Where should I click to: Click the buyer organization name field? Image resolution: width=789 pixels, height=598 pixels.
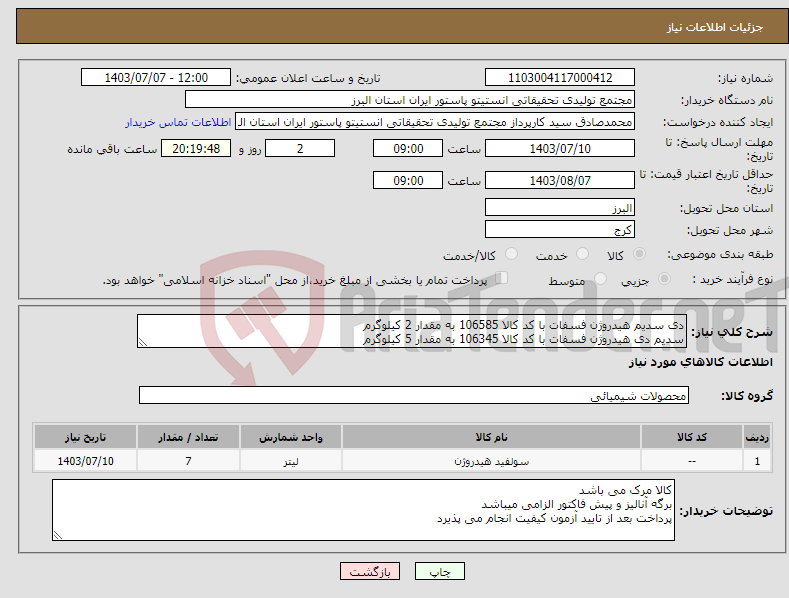pos(410,100)
